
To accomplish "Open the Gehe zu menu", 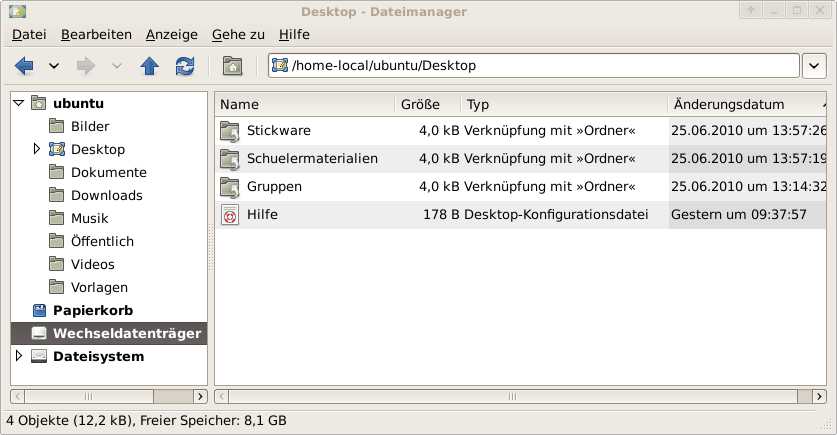I will (238, 34).
